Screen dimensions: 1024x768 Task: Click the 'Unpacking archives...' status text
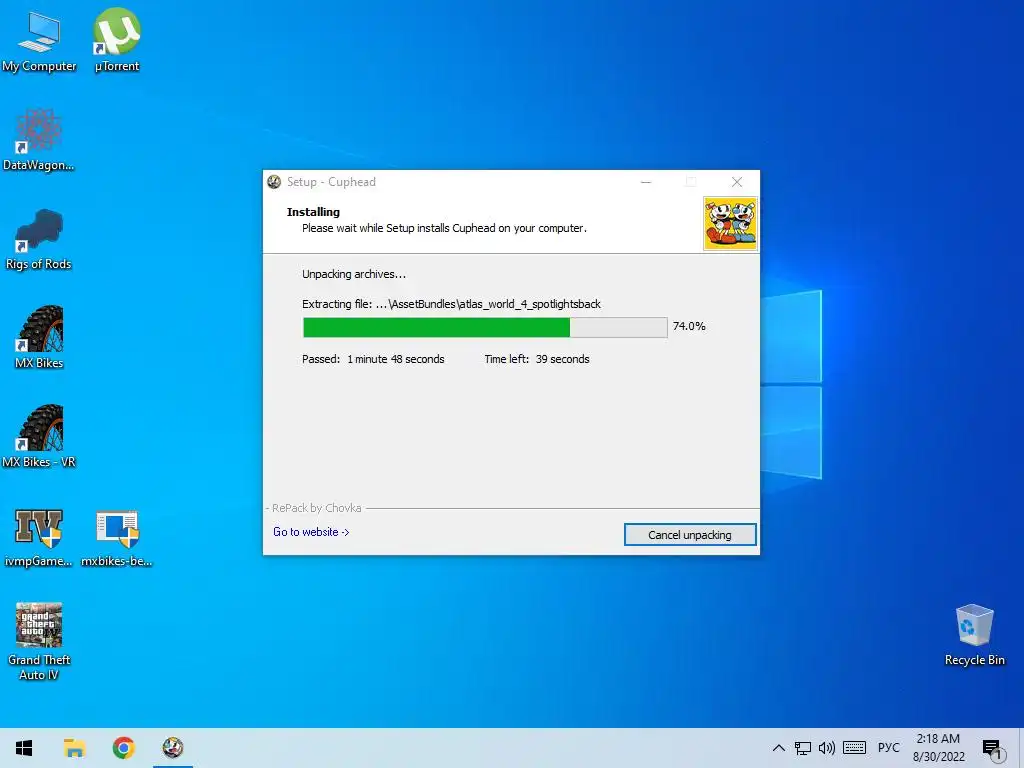(x=354, y=274)
